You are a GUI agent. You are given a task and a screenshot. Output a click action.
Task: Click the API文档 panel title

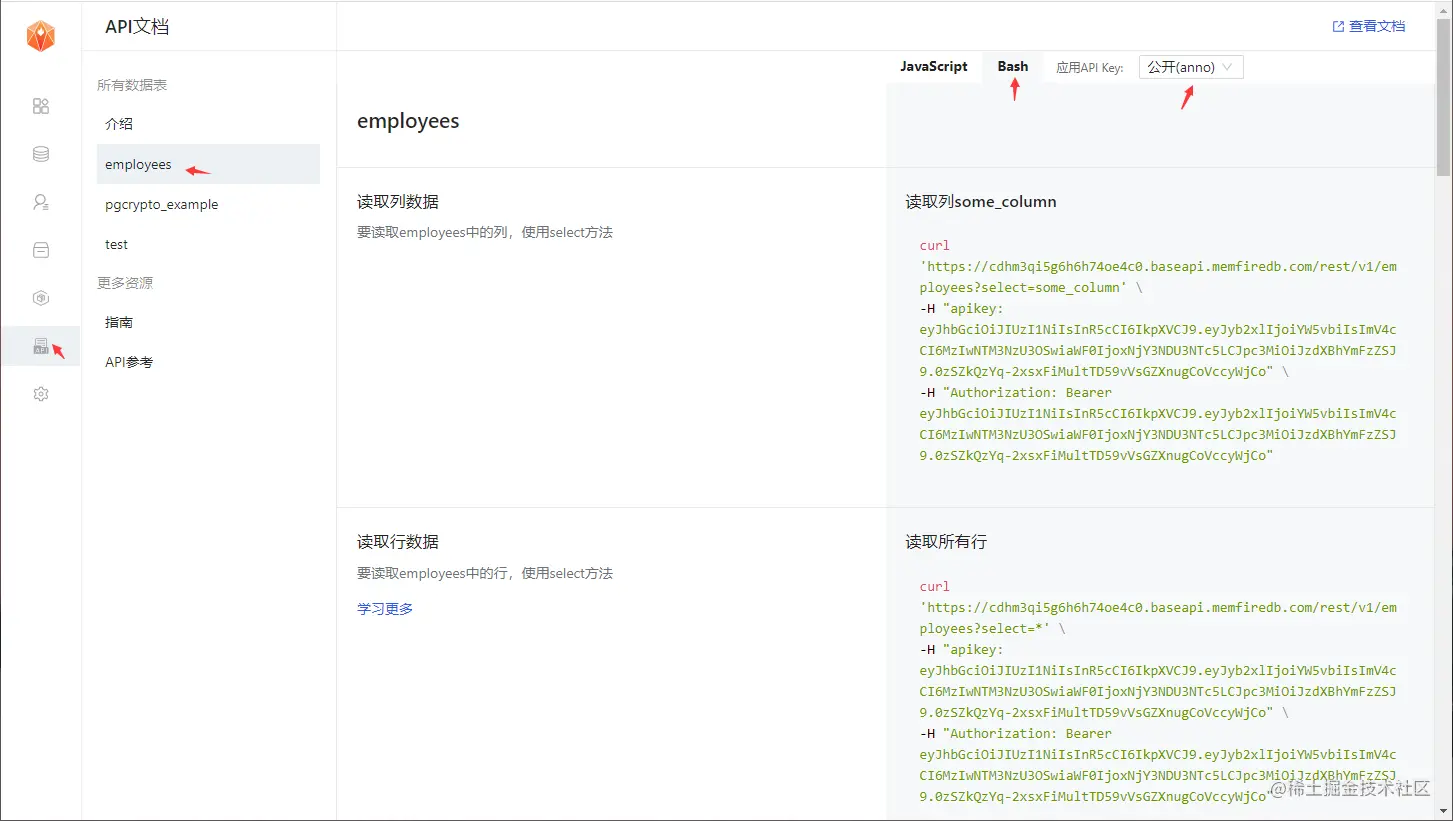click(x=137, y=26)
